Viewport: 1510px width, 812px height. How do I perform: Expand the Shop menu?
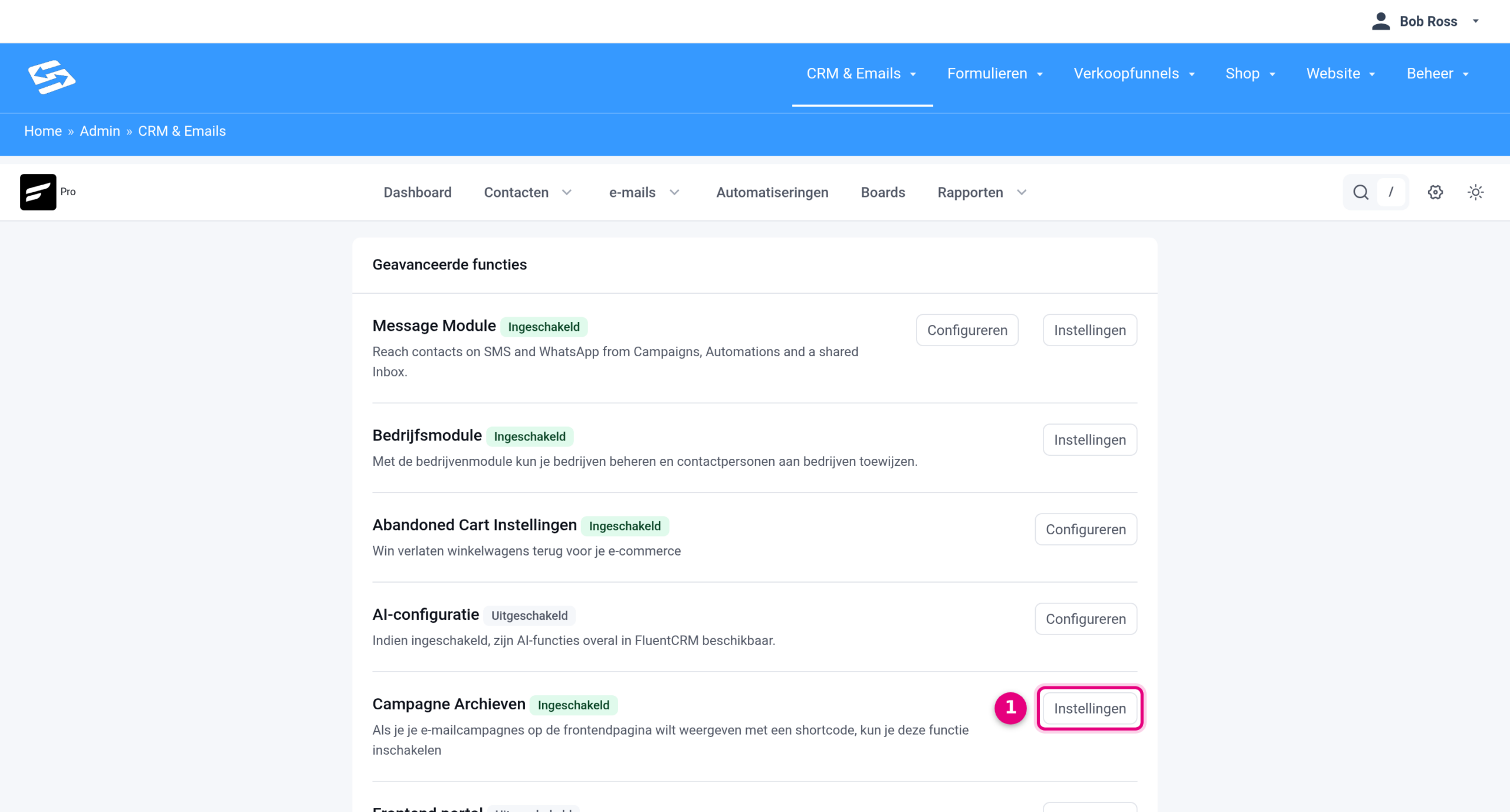(1250, 74)
